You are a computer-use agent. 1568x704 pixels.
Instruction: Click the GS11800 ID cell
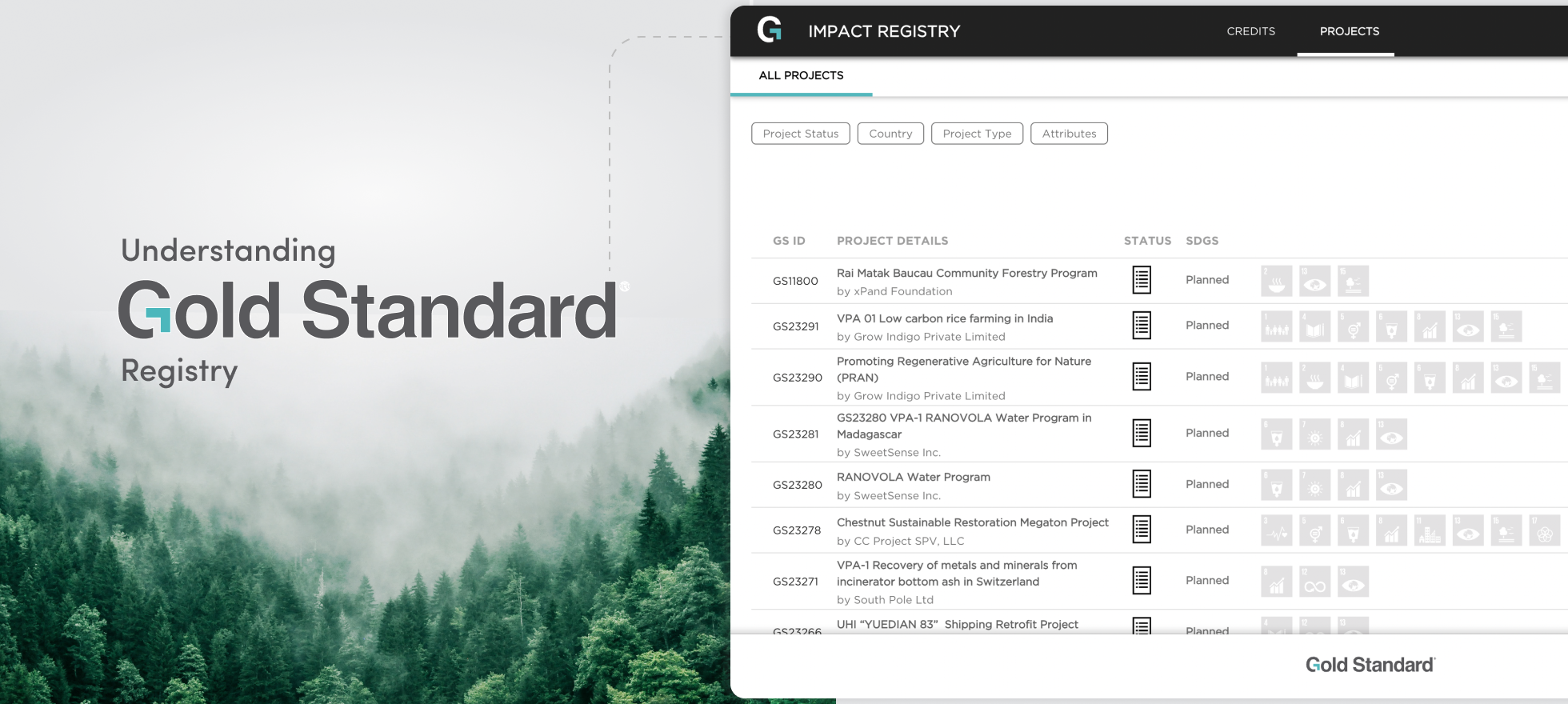click(x=795, y=281)
